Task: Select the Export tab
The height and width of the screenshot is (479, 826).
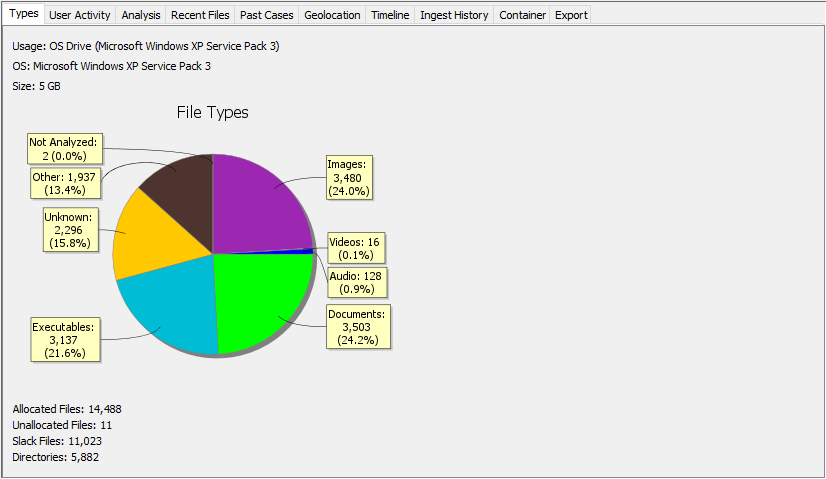Action: point(571,15)
